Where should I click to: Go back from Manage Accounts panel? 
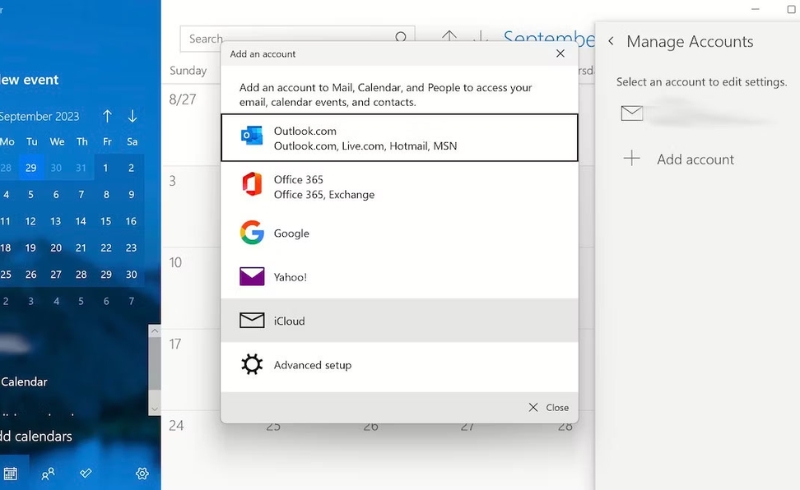click(x=611, y=41)
